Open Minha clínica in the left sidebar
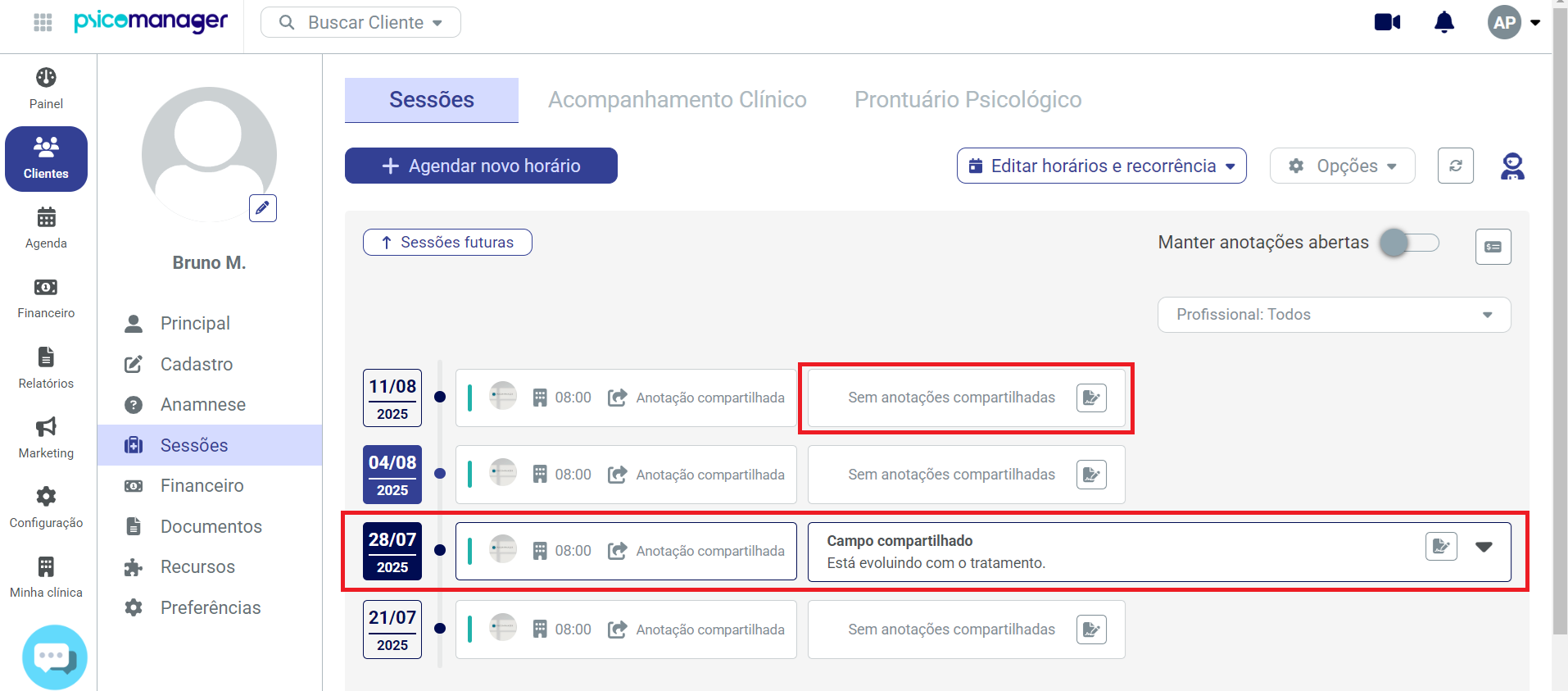 tap(46, 578)
